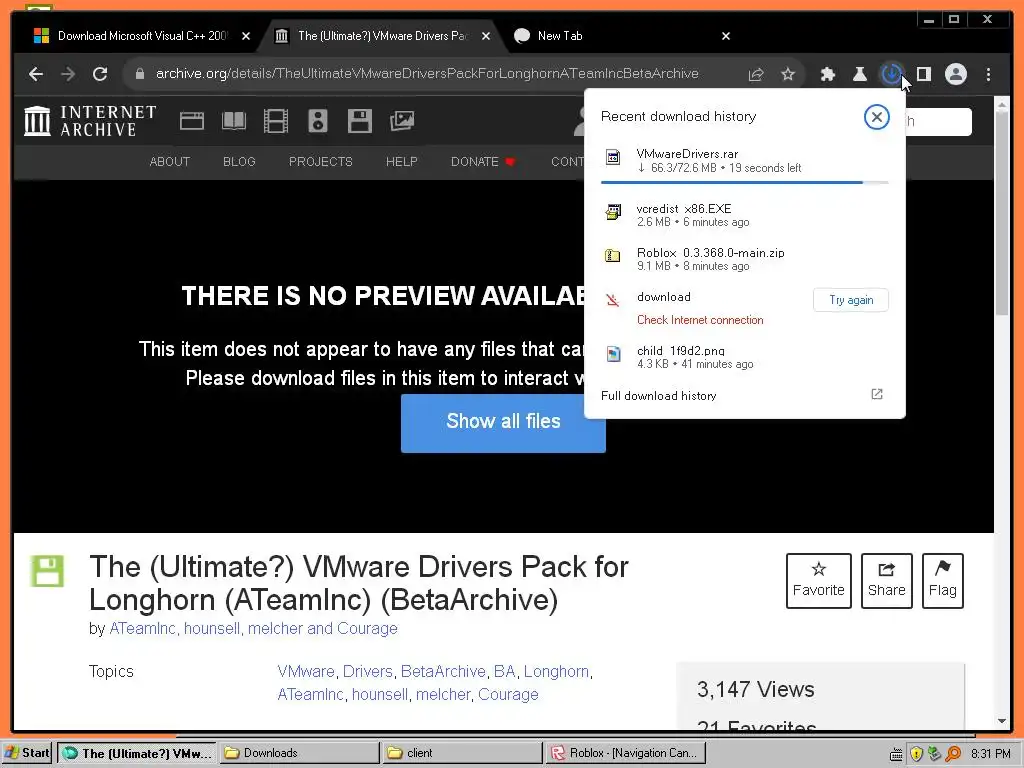This screenshot has height=768, width=1024.
Task: Click the failed download broken icon
Action: pyautogui.click(x=613, y=300)
